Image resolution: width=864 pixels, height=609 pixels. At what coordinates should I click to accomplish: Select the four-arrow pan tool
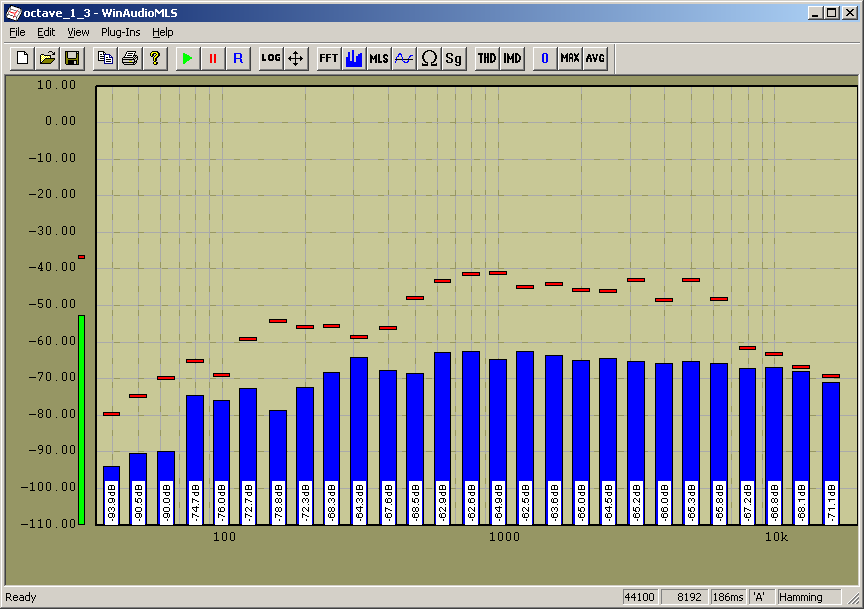coord(296,58)
